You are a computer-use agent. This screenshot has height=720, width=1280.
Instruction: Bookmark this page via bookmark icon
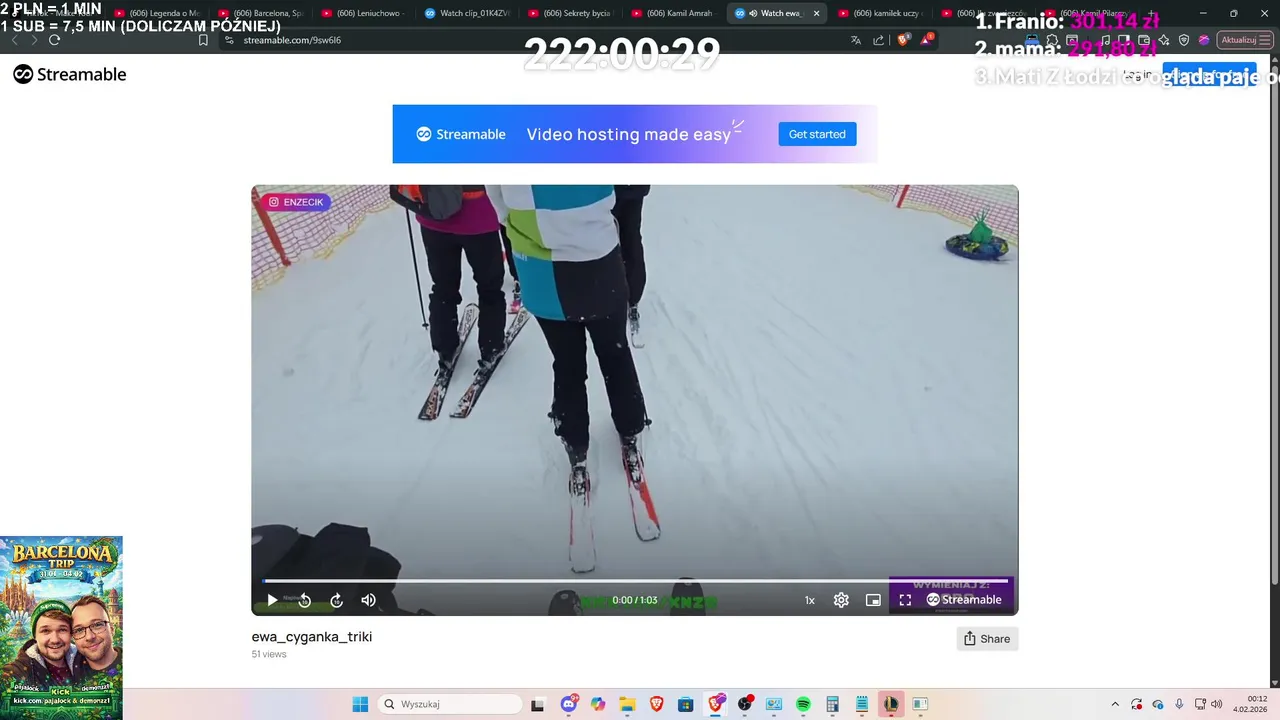203,40
